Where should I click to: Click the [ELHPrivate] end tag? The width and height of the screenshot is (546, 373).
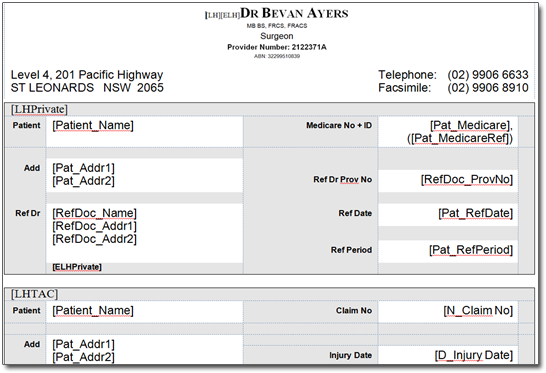(77, 267)
